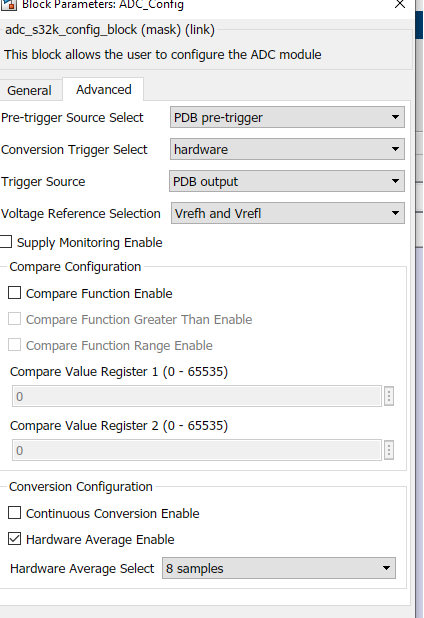Viewport: 424px width, 618px height.
Task: Expand the Conversion Trigger Select dropdown
Action: [287, 149]
